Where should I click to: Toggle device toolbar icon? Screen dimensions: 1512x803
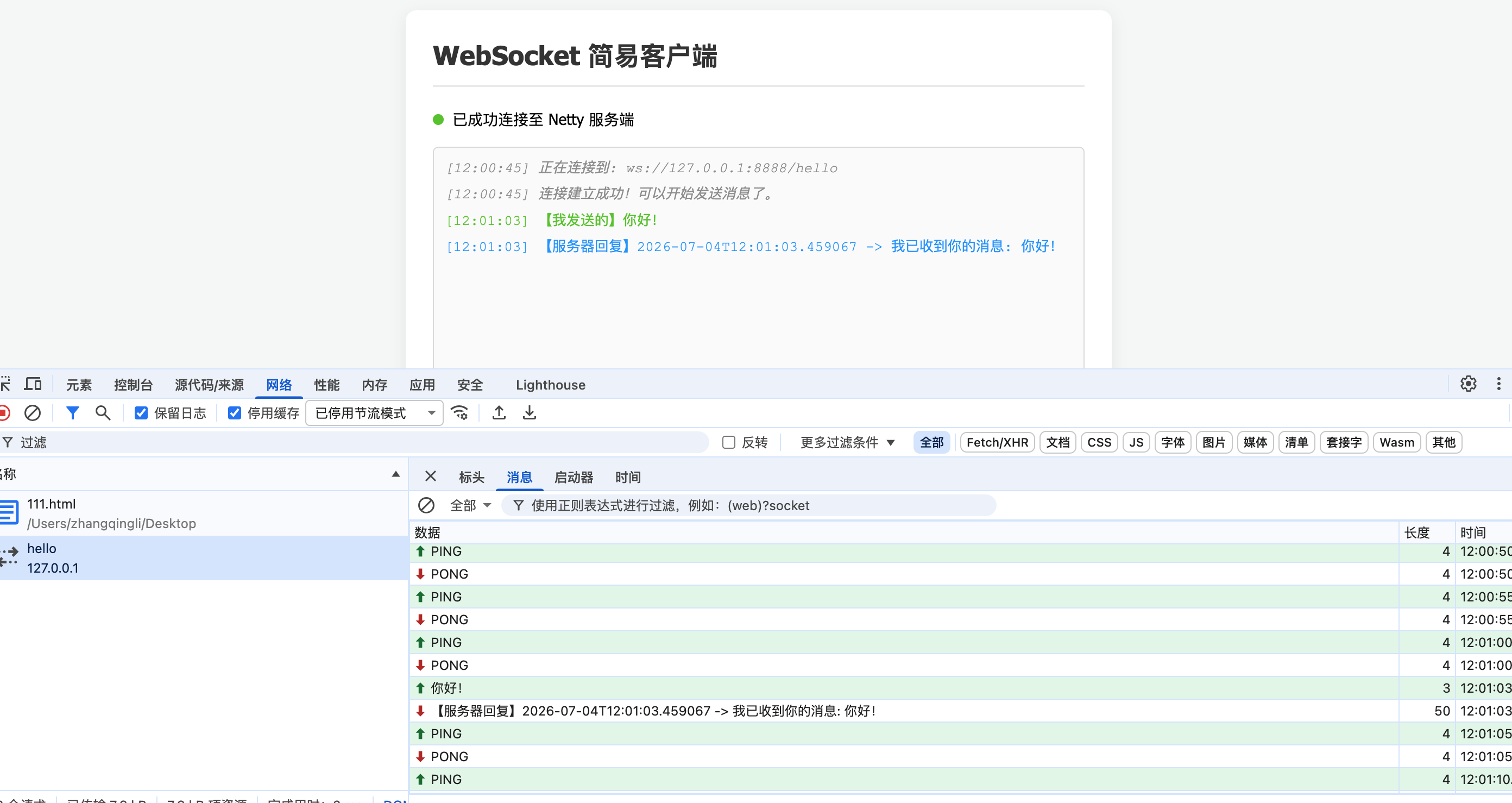coord(33,385)
